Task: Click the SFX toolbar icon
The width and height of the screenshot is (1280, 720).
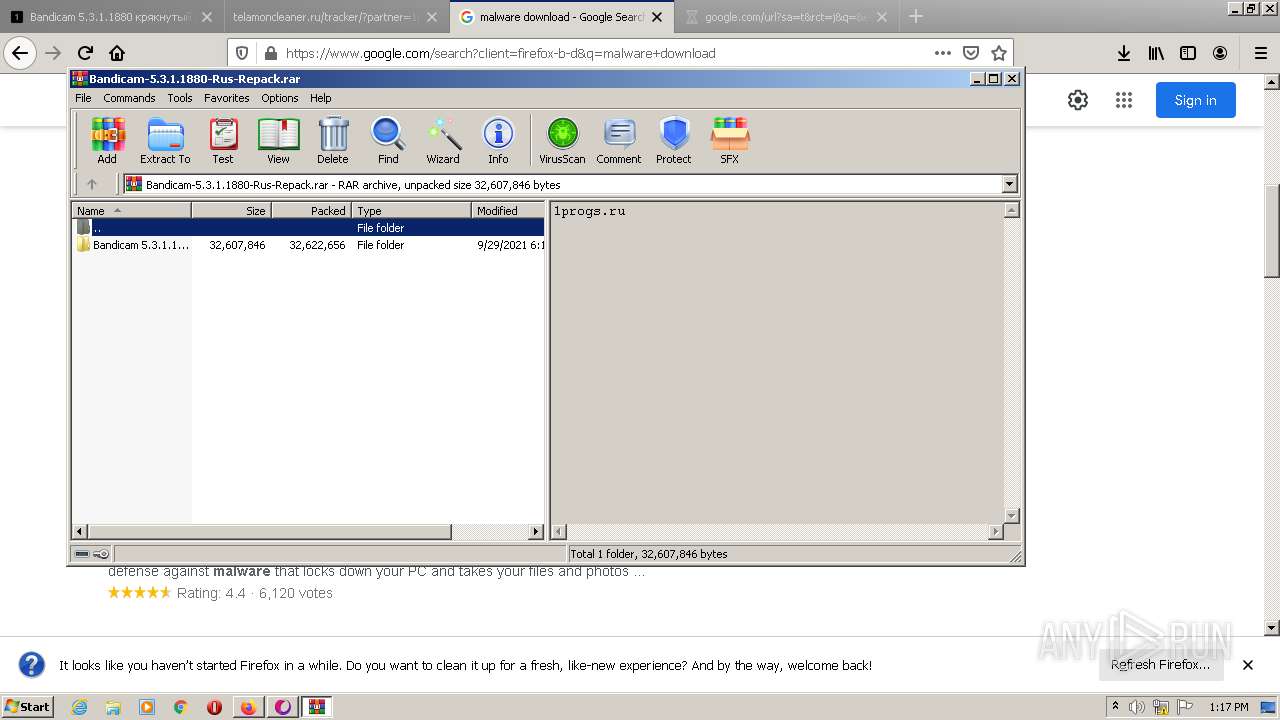Action: (x=730, y=140)
